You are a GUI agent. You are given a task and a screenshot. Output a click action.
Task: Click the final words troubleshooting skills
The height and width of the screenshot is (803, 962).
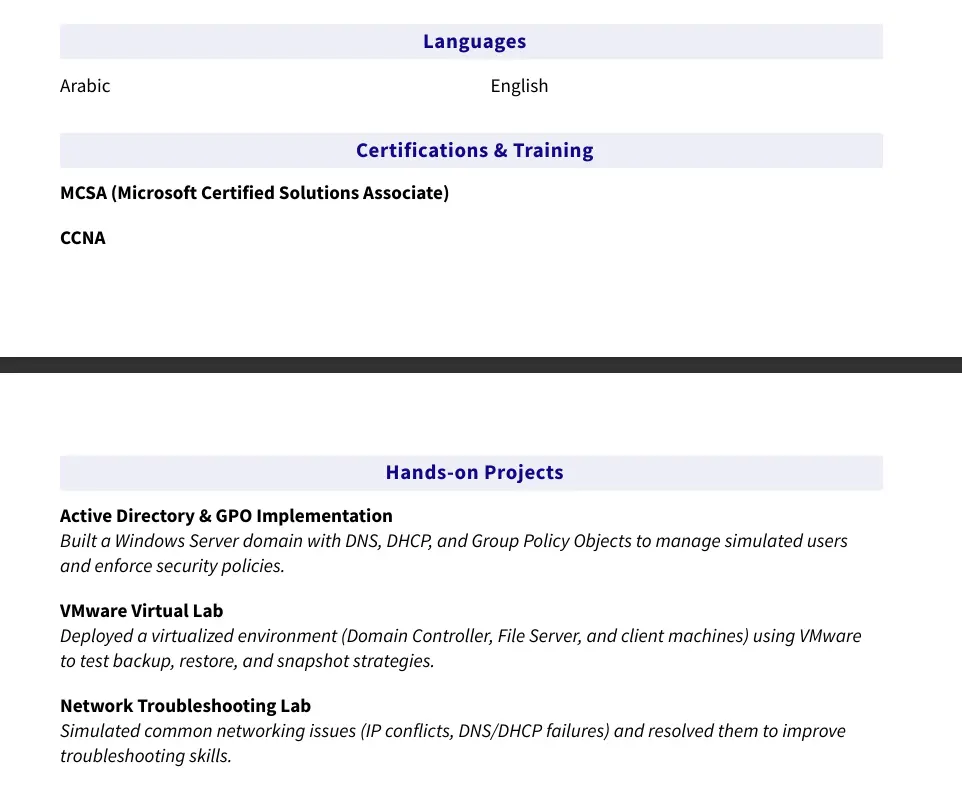point(145,756)
